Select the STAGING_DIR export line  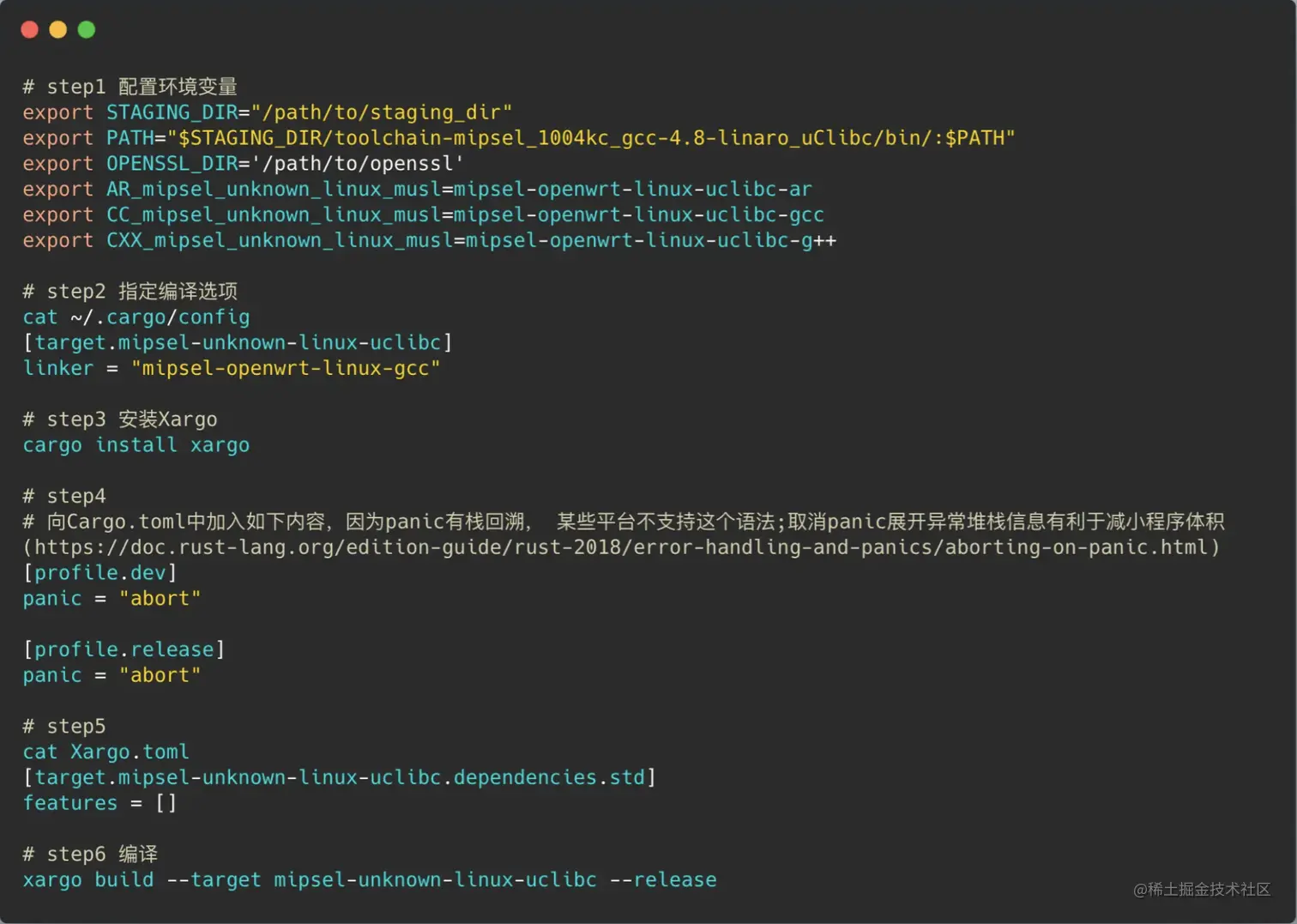(x=267, y=112)
